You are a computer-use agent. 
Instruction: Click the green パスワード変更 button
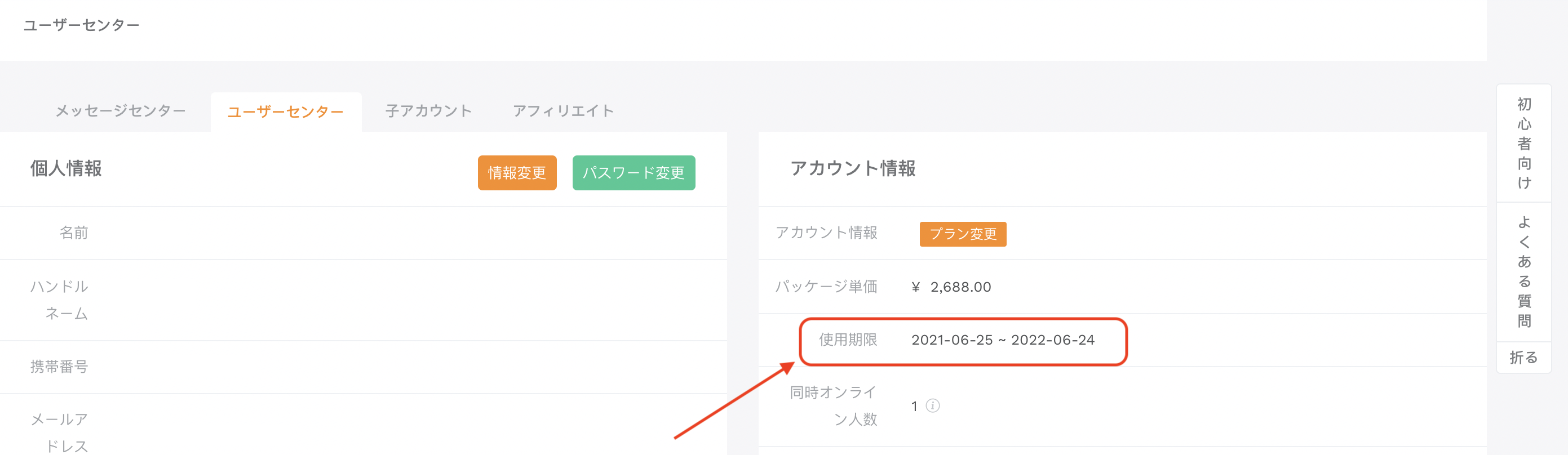pyautogui.click(x=633, y=173)
